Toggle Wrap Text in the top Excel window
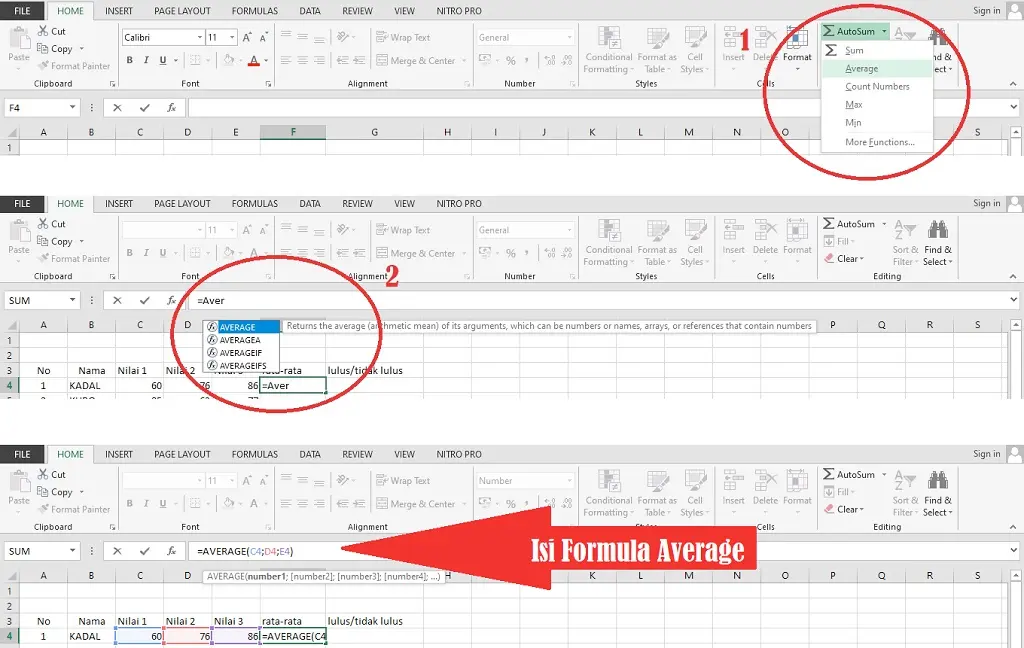 point(404,37)
